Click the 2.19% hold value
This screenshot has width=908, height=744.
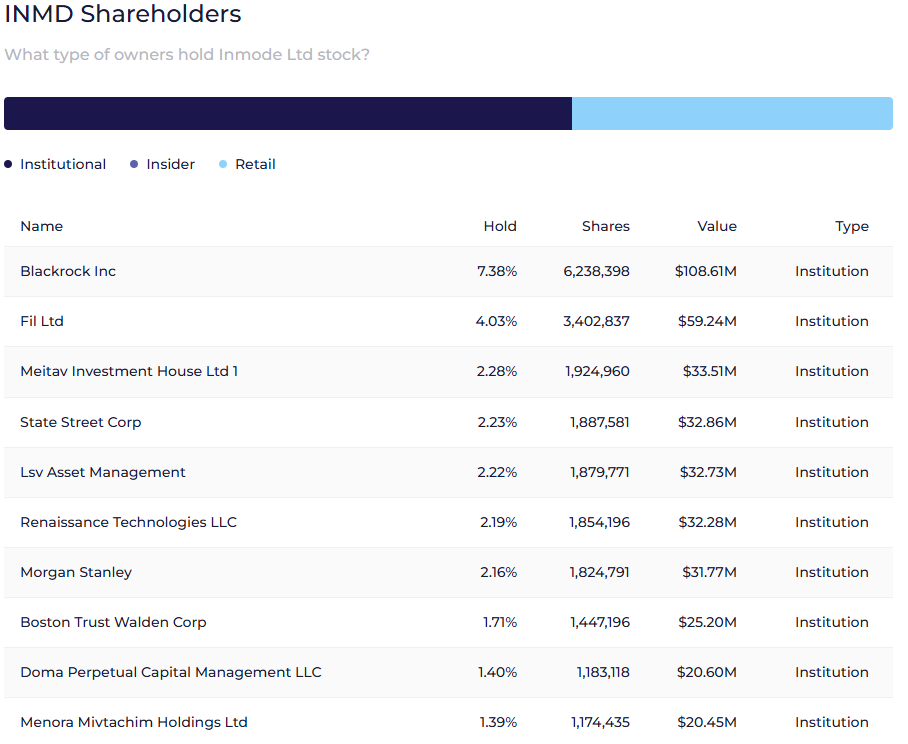coord(499,522)
